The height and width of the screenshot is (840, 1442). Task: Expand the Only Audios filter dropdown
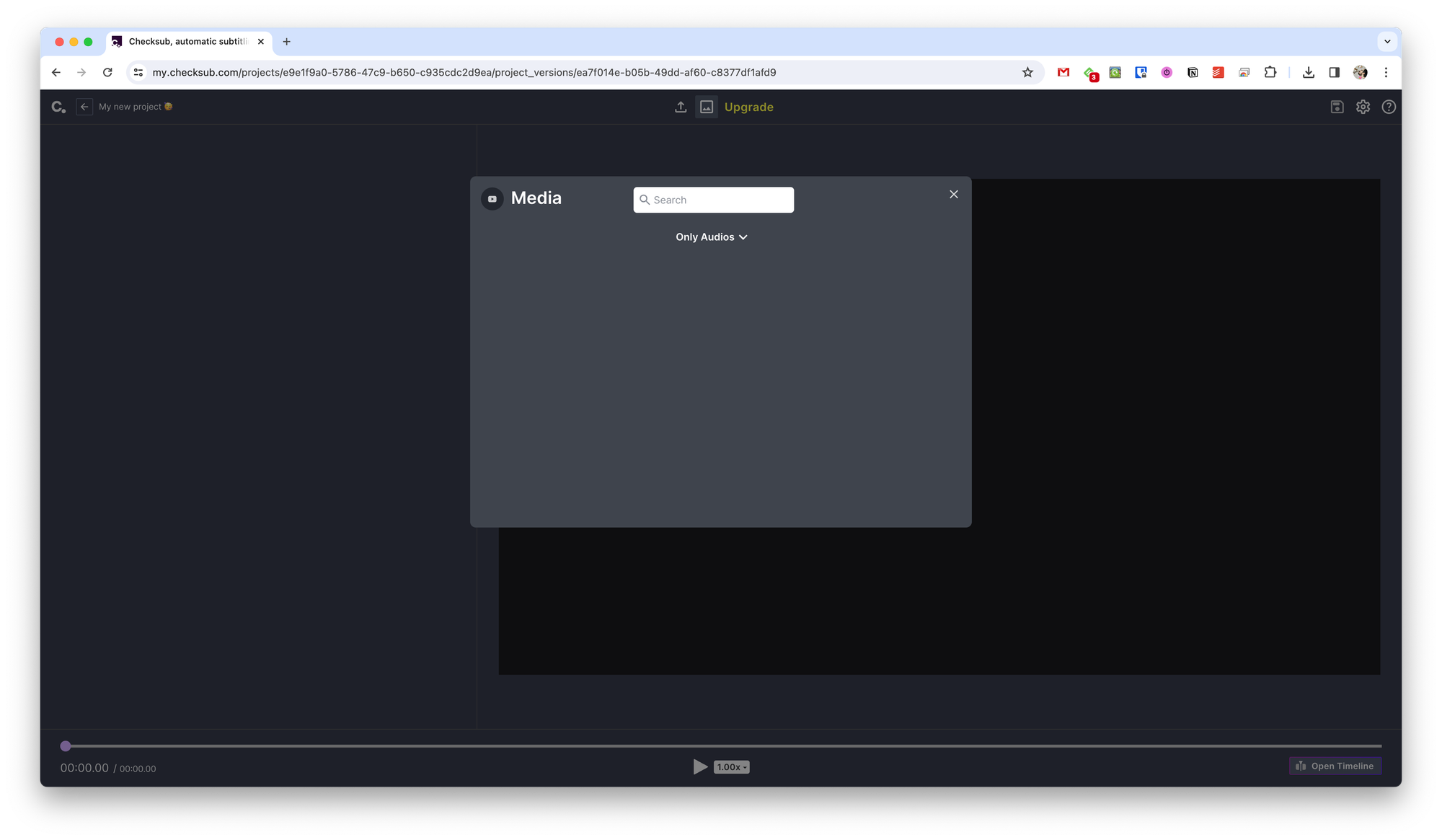pyautogui.click(x=712, y=237)
